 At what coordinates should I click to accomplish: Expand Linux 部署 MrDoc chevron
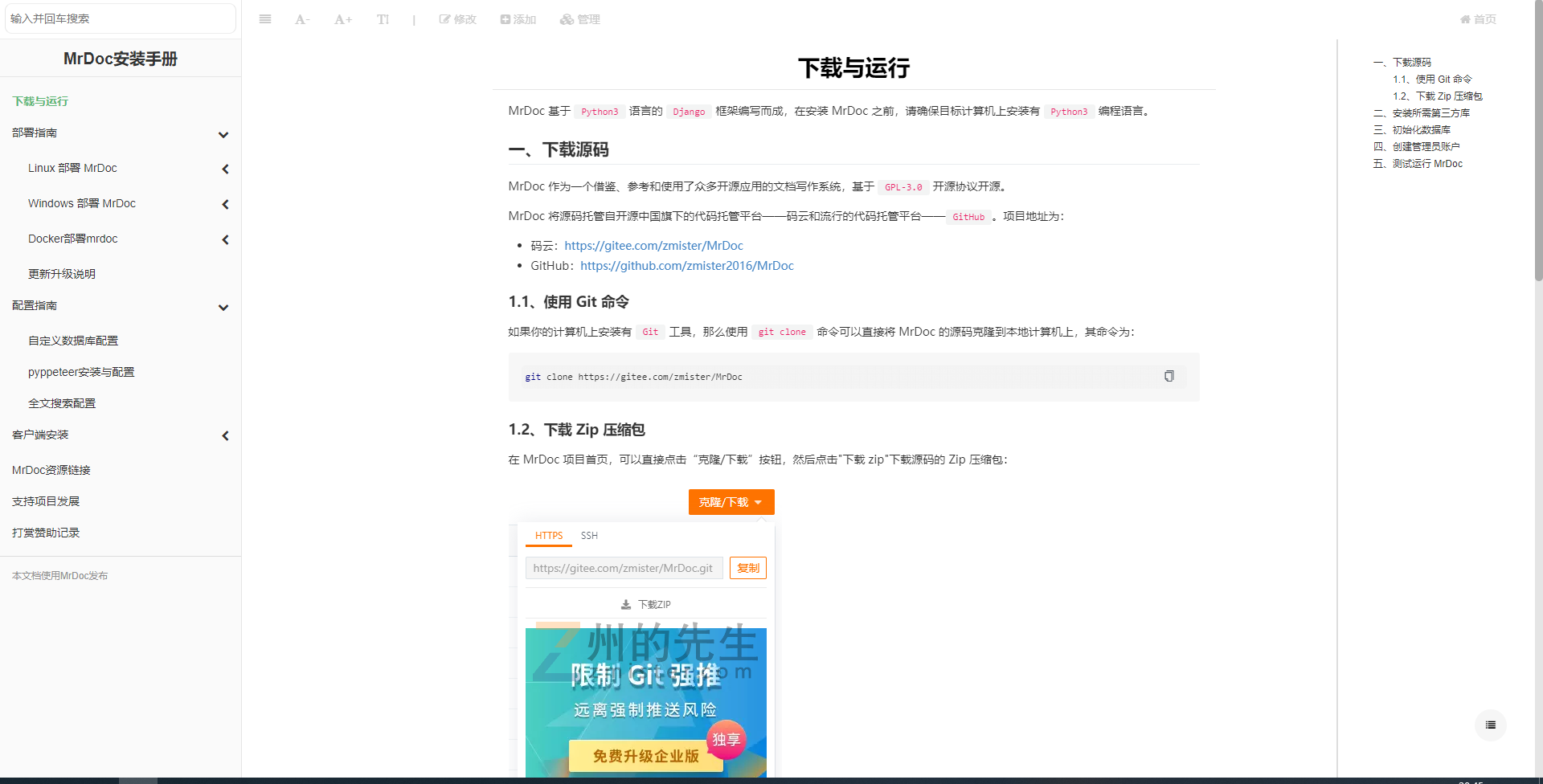[225, 169]
